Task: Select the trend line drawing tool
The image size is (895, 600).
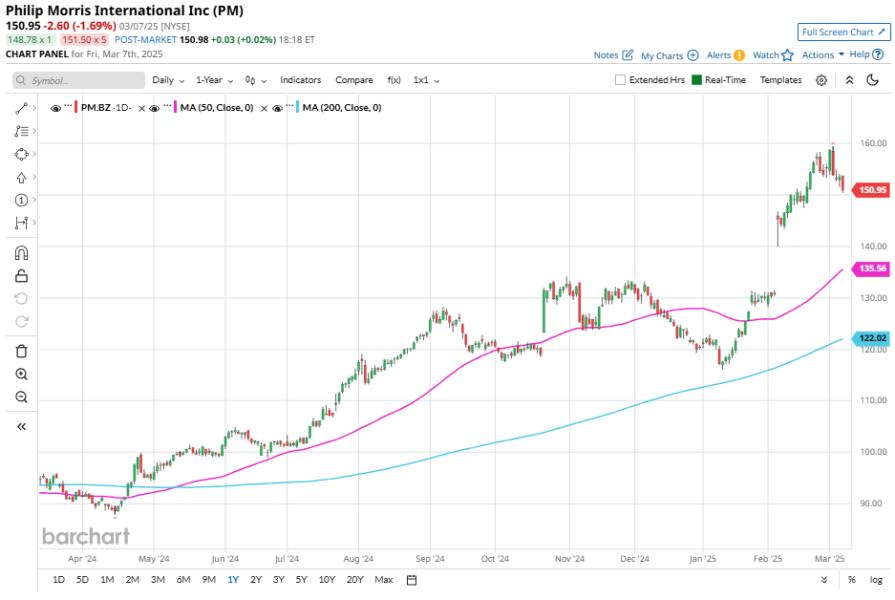Action: pos(21,108)
